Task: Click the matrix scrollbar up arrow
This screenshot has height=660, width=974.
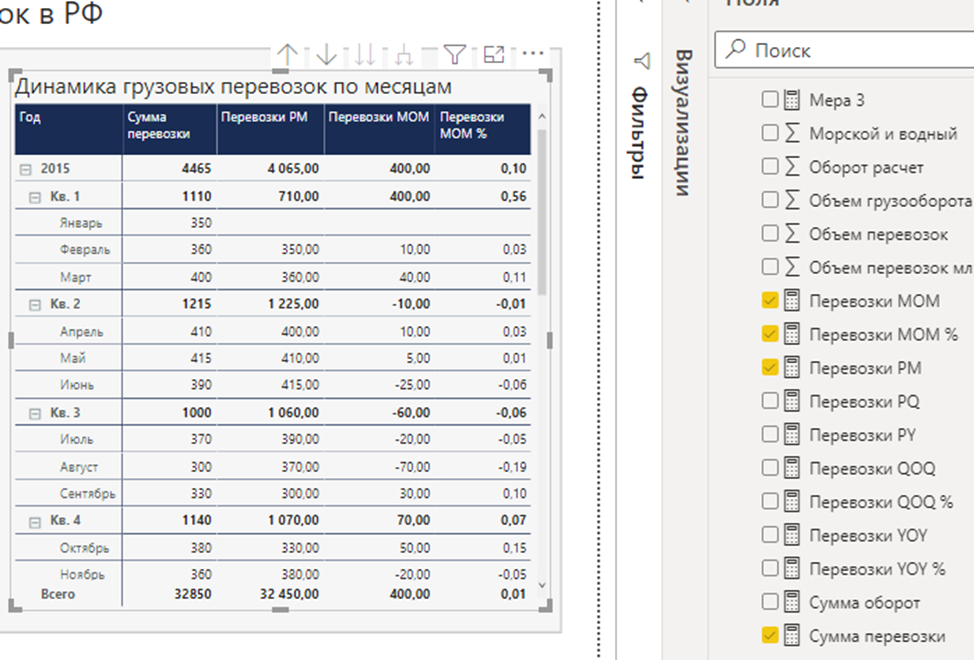Action: tap(542, 116)
